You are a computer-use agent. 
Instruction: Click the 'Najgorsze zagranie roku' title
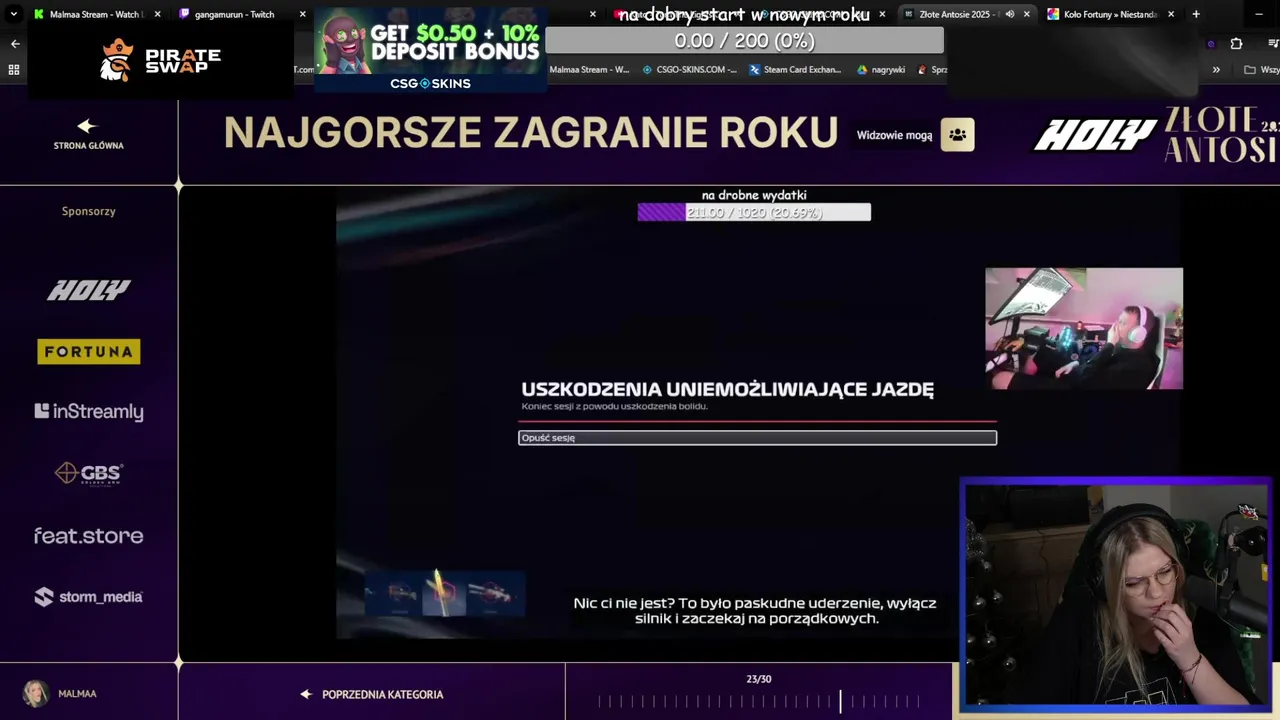point(531,133)
